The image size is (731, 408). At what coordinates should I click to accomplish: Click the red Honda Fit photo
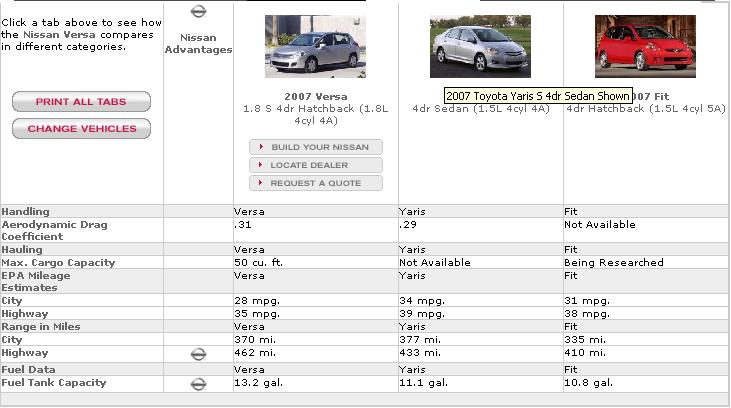pyautogui.click(x=645, y=46)
